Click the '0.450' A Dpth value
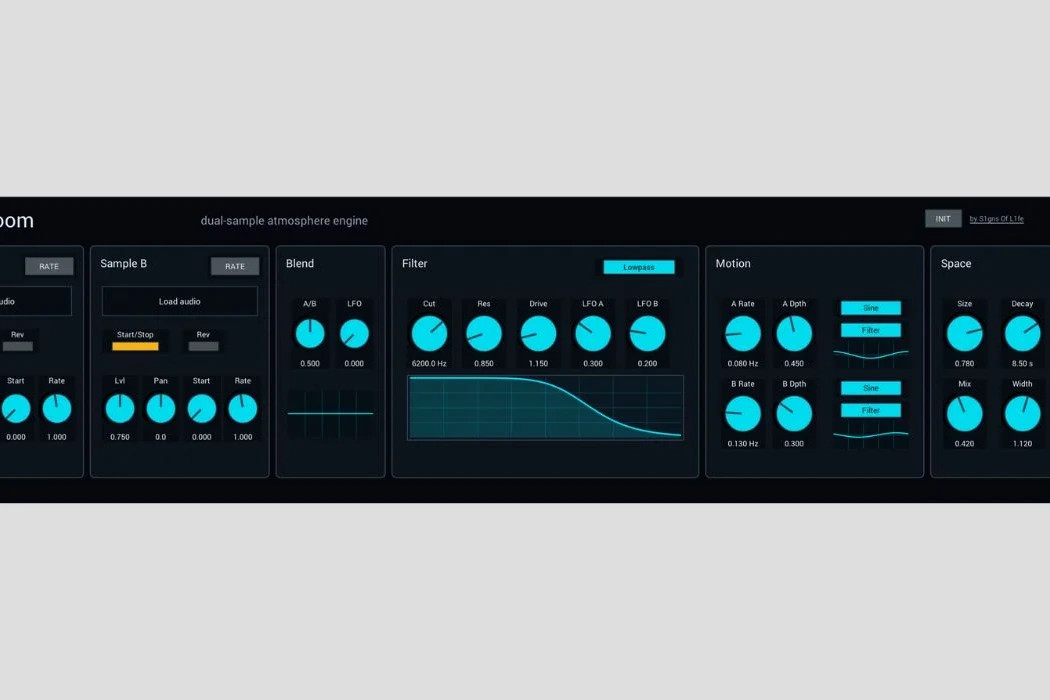This screenshot has width=1050, height=700. [x=794, y=364]
